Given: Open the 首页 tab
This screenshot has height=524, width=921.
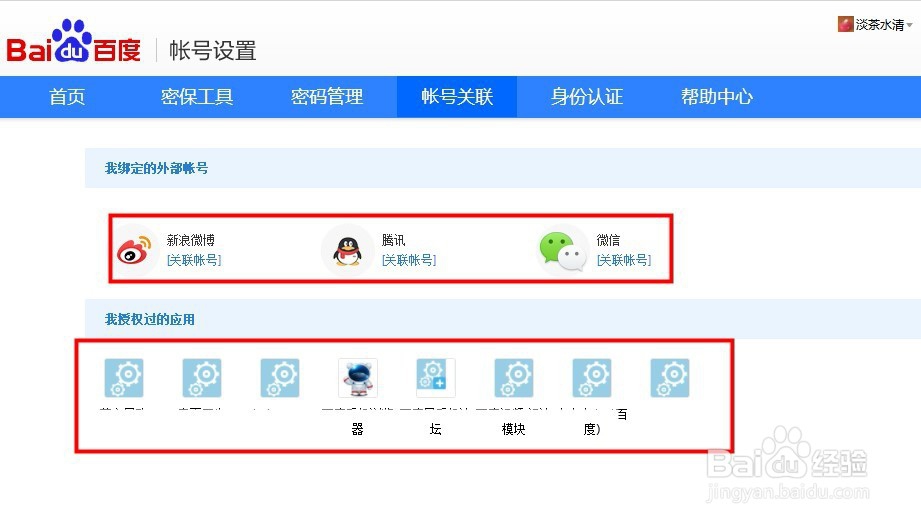Looking at the screenshot, I should 67,96.
